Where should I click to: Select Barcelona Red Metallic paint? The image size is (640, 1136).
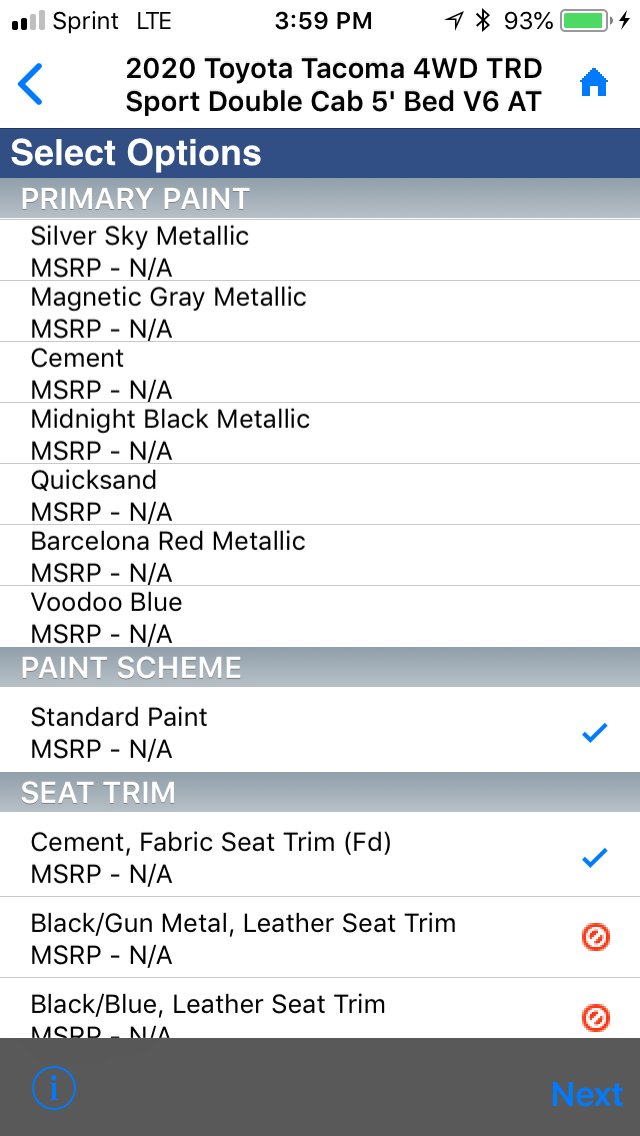[320, 556]
